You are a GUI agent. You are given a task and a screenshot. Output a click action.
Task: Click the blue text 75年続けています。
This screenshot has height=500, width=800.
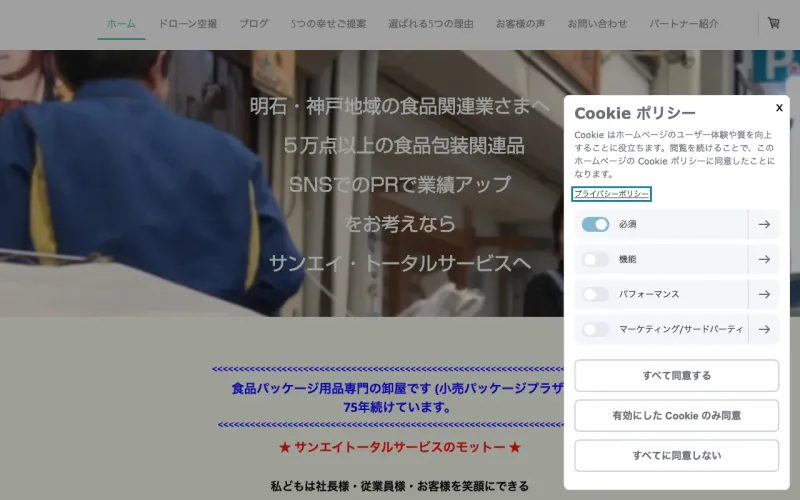pos(397,407)
